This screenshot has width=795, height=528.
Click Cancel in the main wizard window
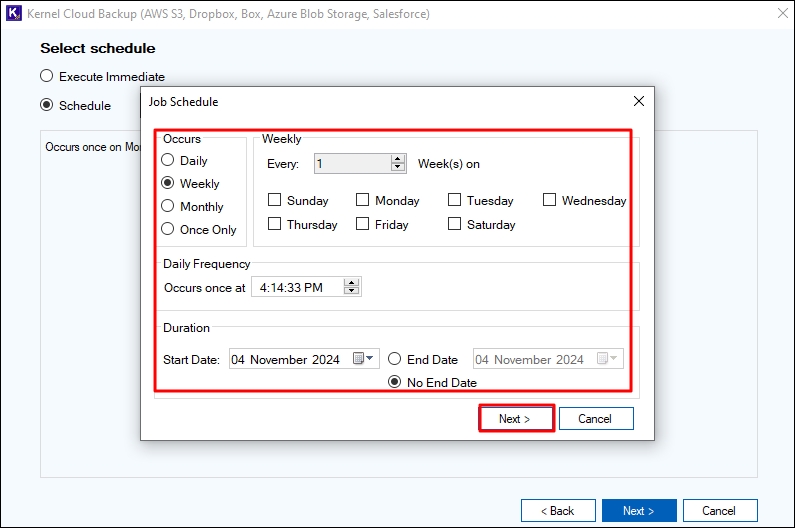pos(720,510)
